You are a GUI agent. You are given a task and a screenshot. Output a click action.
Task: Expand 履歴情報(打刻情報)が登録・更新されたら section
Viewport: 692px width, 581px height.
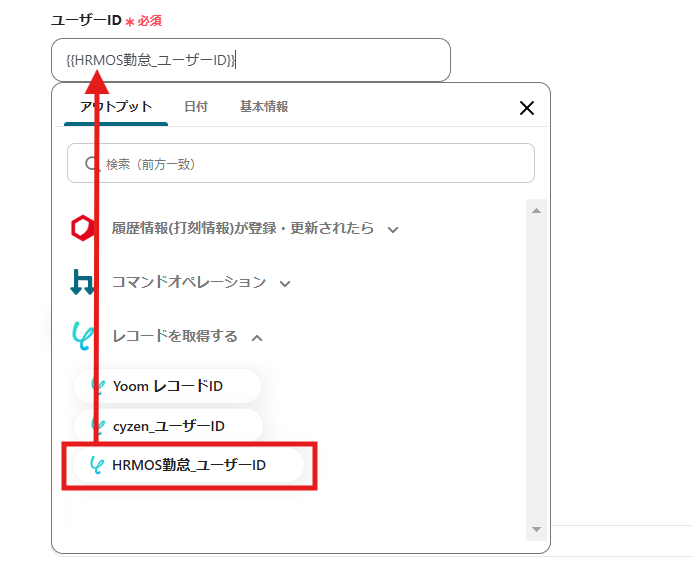coord(393,230)
